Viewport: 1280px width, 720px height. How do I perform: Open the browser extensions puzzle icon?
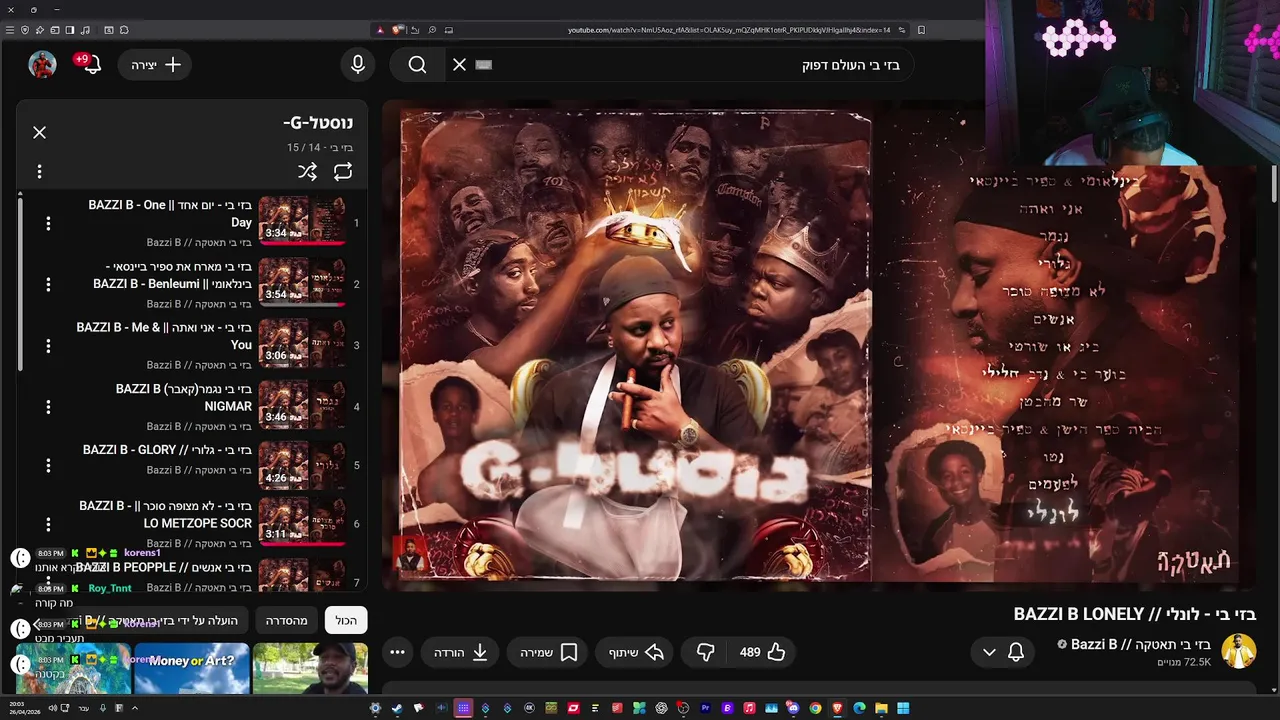124,30
